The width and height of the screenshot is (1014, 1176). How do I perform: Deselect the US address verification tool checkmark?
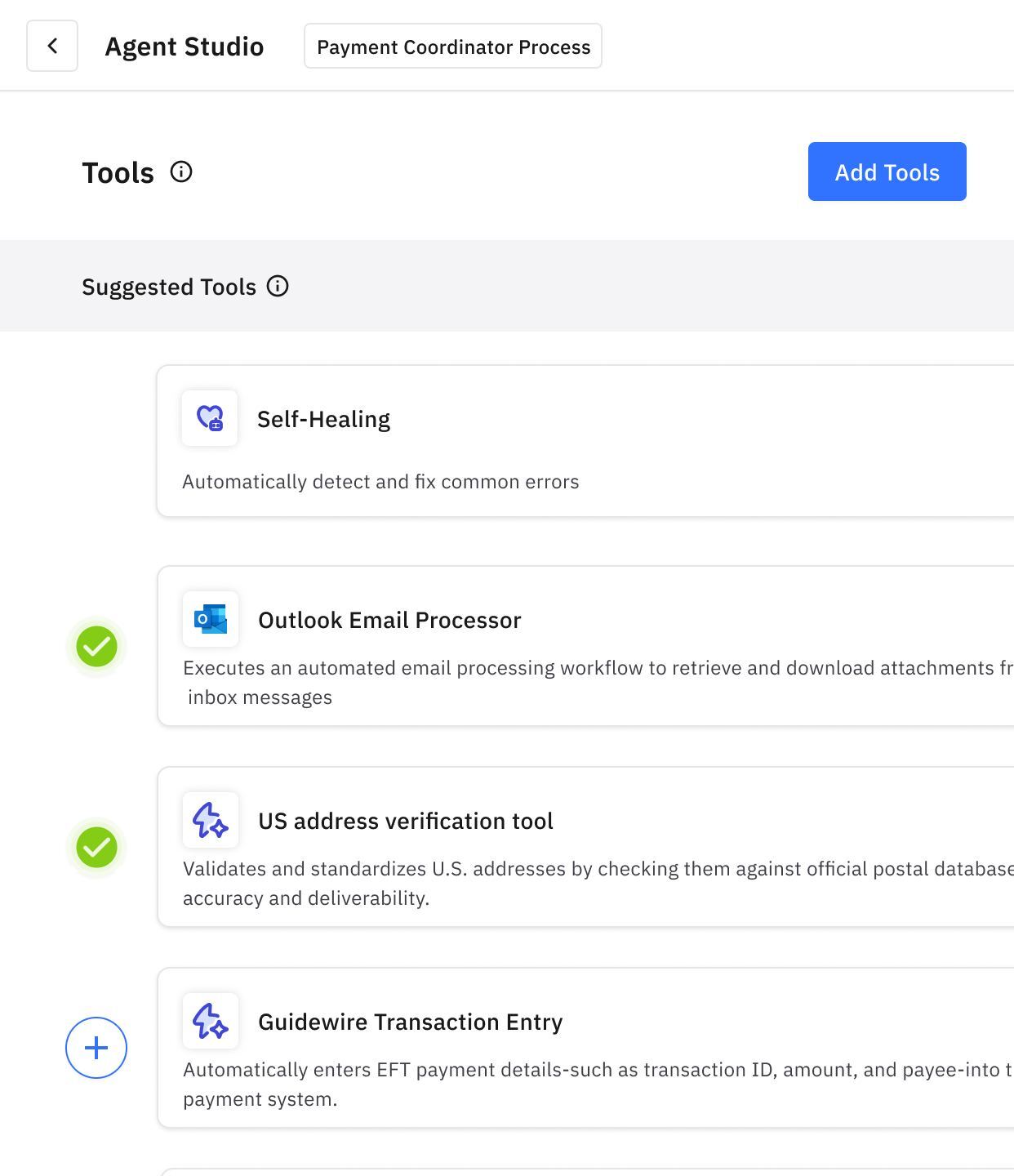[x=96, y=847]
